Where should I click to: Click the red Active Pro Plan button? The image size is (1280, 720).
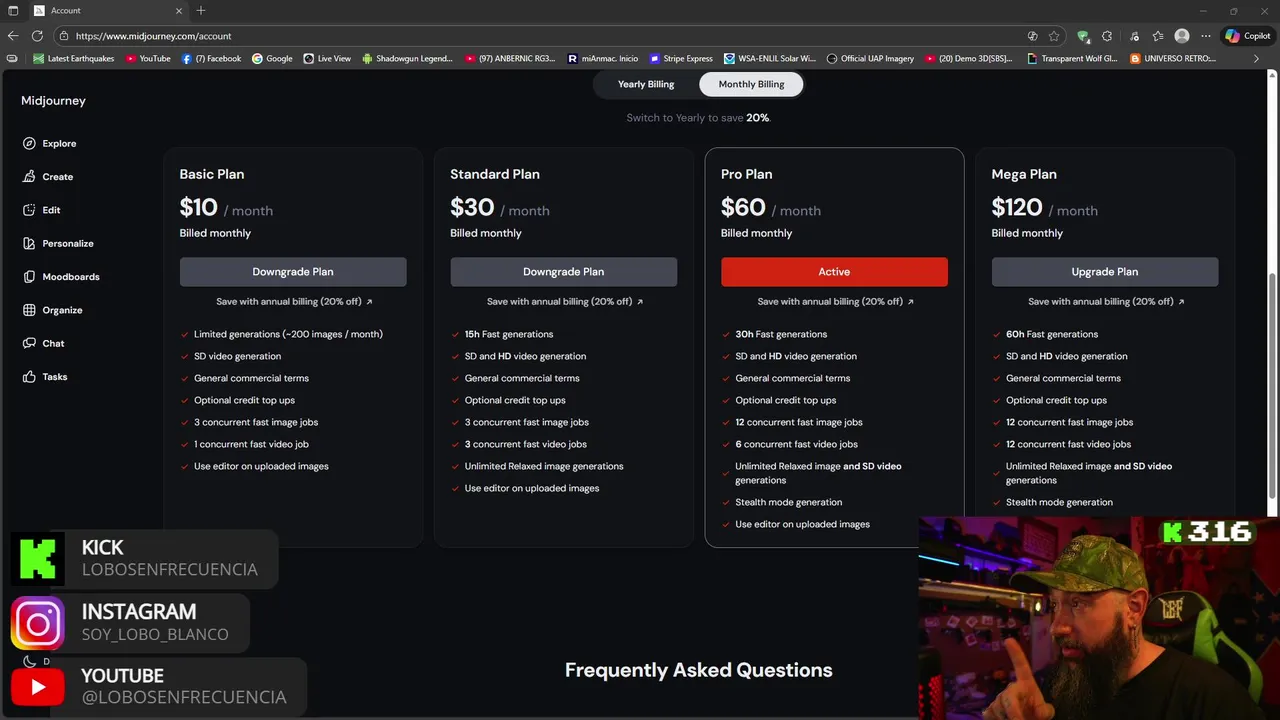point(834,272)
